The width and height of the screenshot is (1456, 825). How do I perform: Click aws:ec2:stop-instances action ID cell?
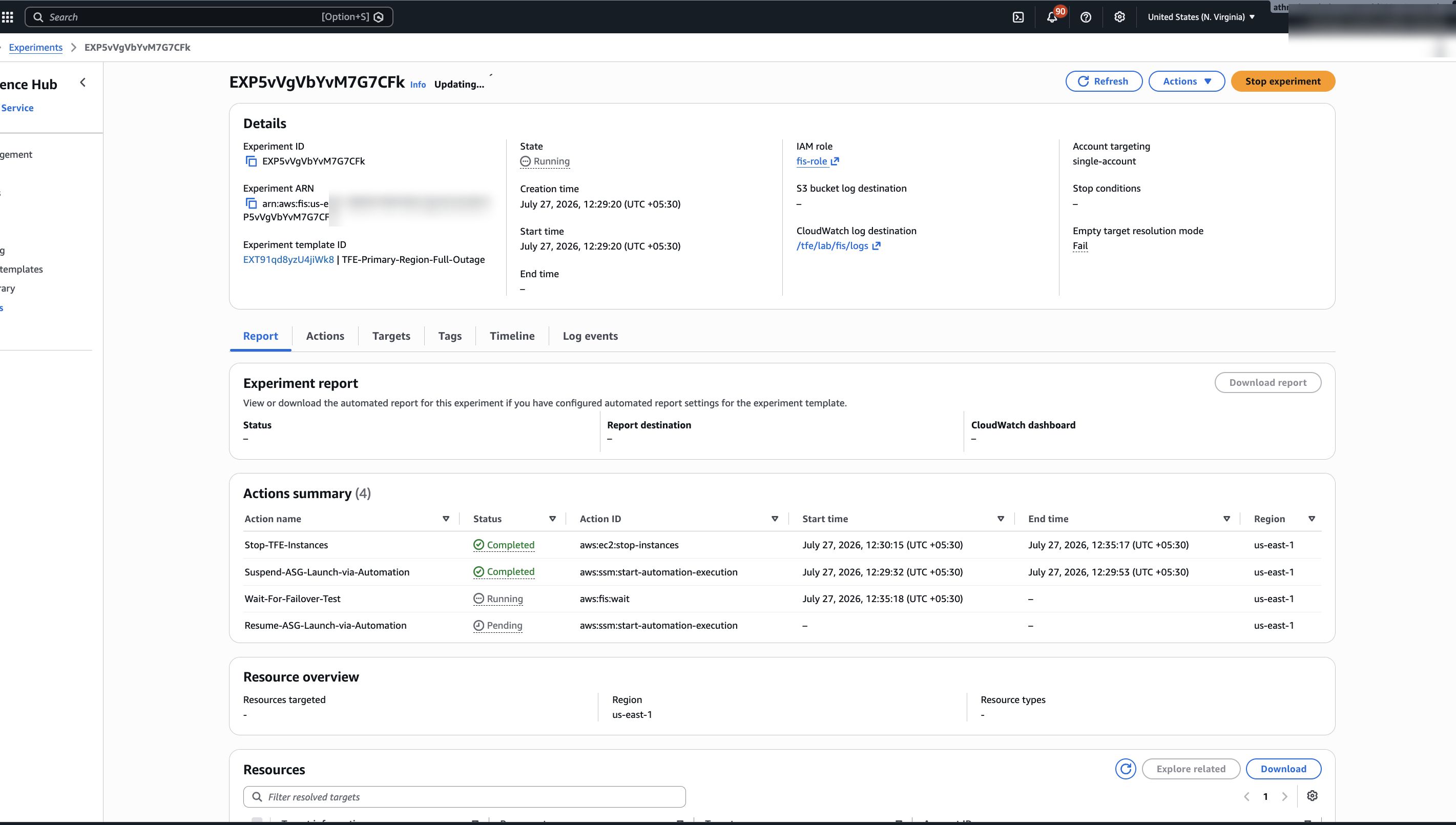(x=629, y=545)
